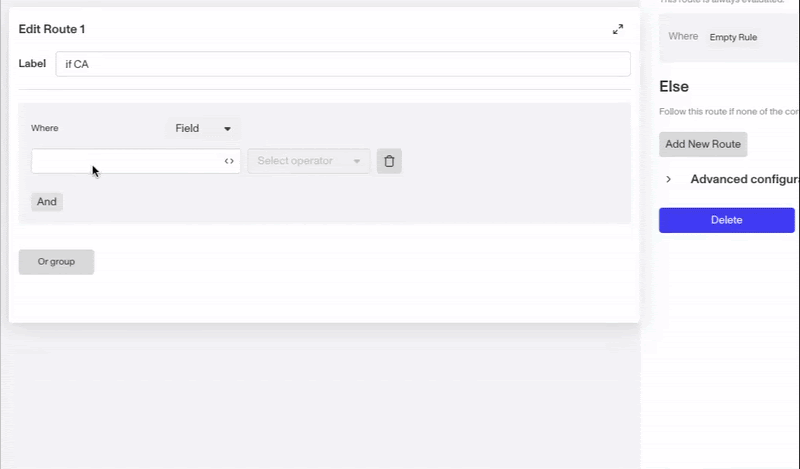The height and width of the screenshot is (469, 800).
Task: Add an And condition
Action: tap(47, 202)
